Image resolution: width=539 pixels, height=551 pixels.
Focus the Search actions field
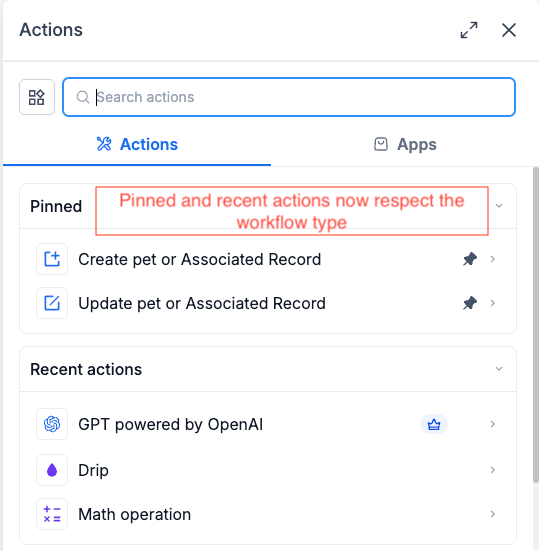[289, 97]
